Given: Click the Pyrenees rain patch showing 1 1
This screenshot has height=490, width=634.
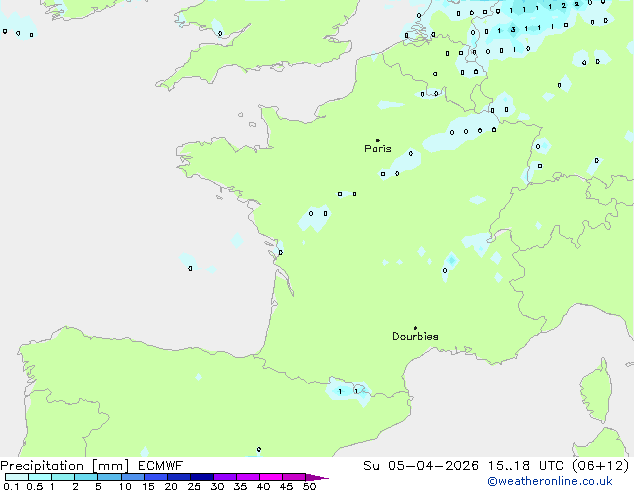Looking at the screenshot, I should click(348, 391).
